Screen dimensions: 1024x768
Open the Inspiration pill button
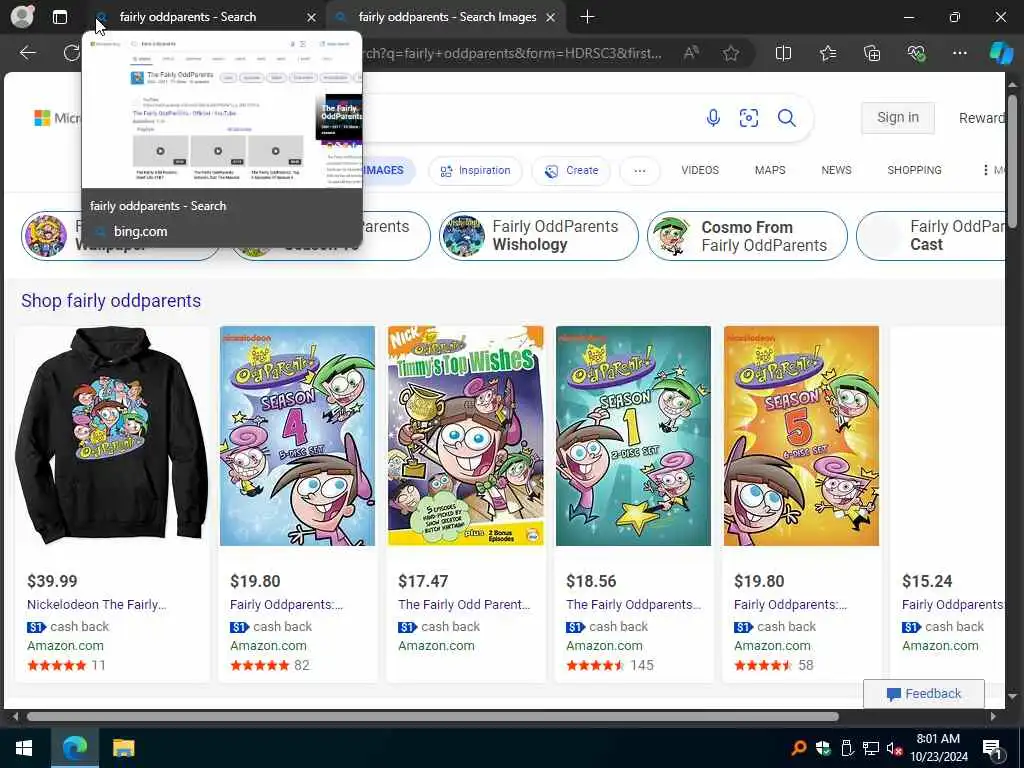[475, 170]
